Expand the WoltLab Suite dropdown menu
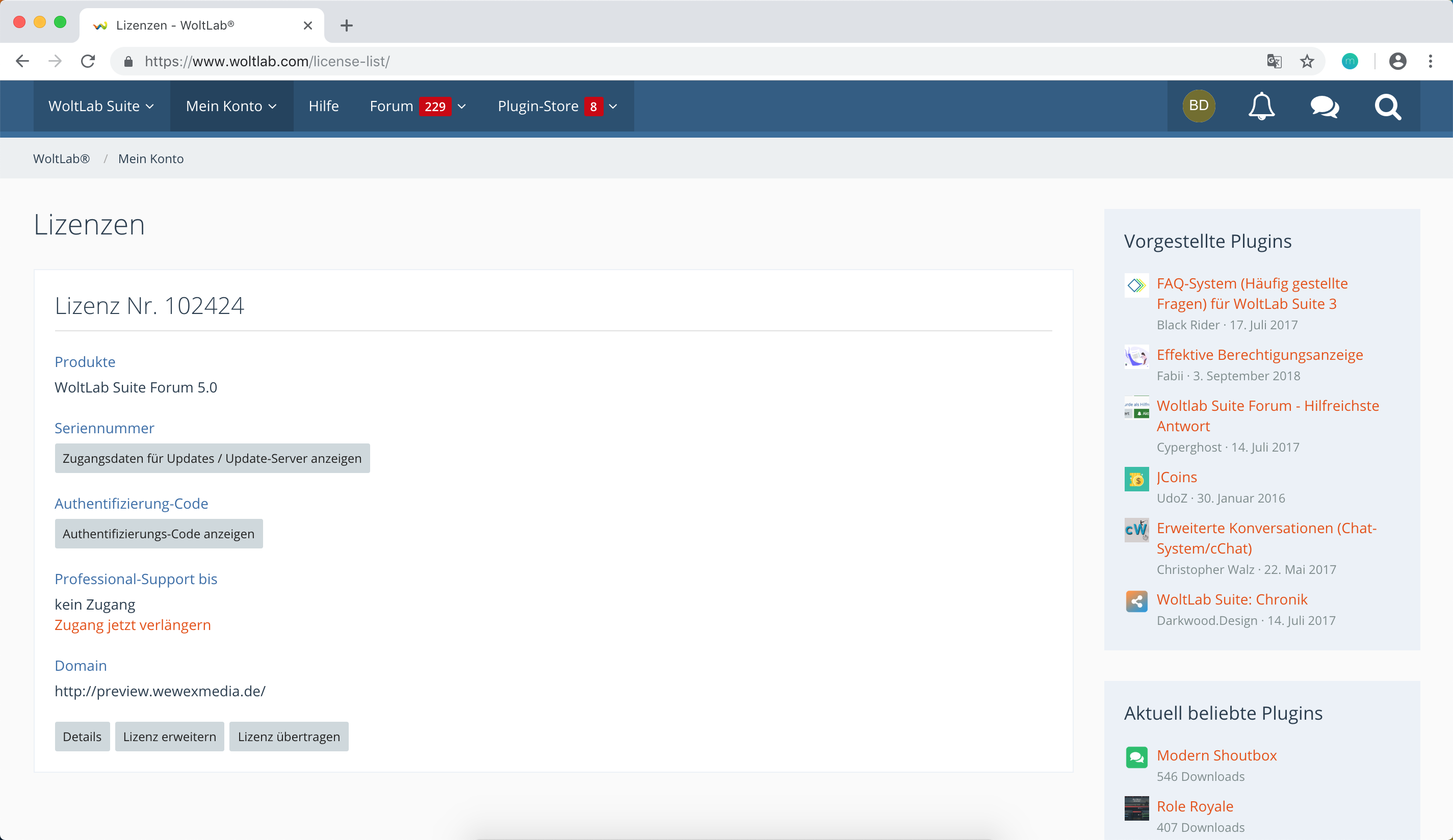Screen dimensions: 1453x840 pos(101,106)
